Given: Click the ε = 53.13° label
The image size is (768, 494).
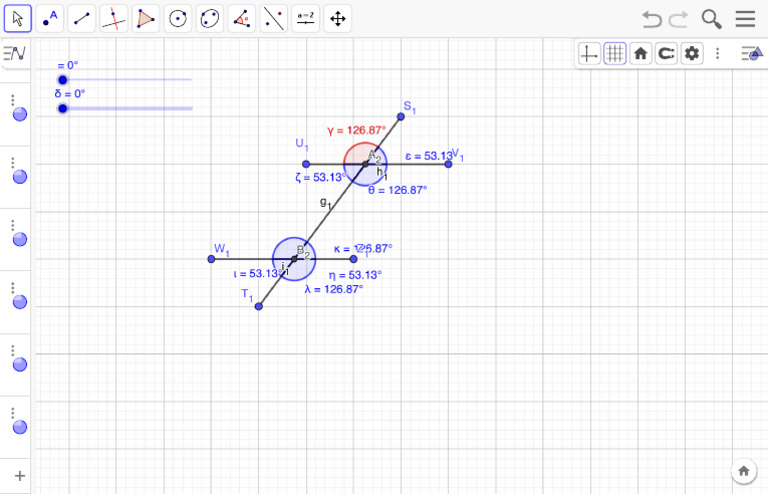Looking at the screenshot, I should coord(429,156).
